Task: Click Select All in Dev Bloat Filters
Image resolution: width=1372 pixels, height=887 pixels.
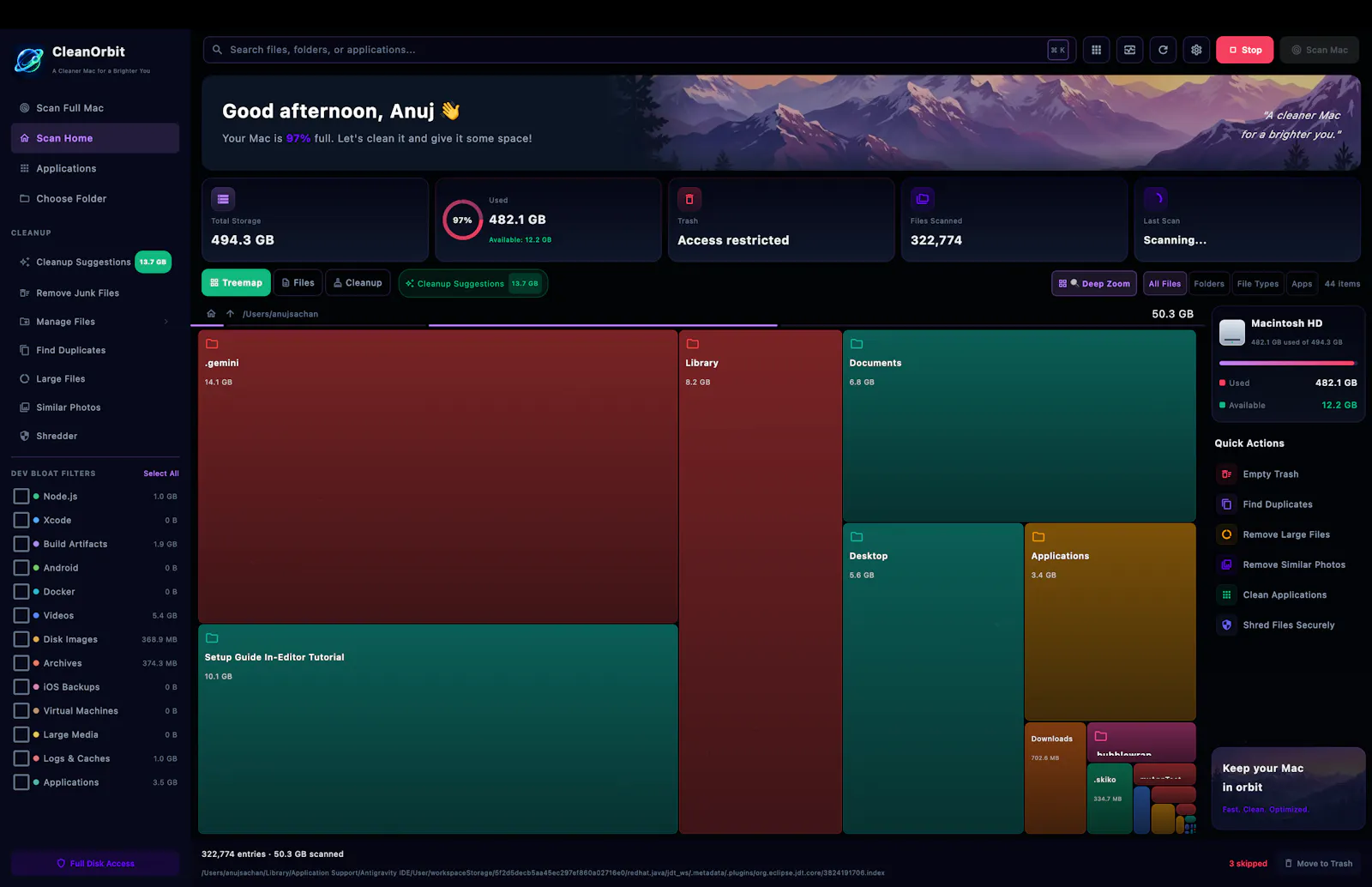Action: point(161,474)
